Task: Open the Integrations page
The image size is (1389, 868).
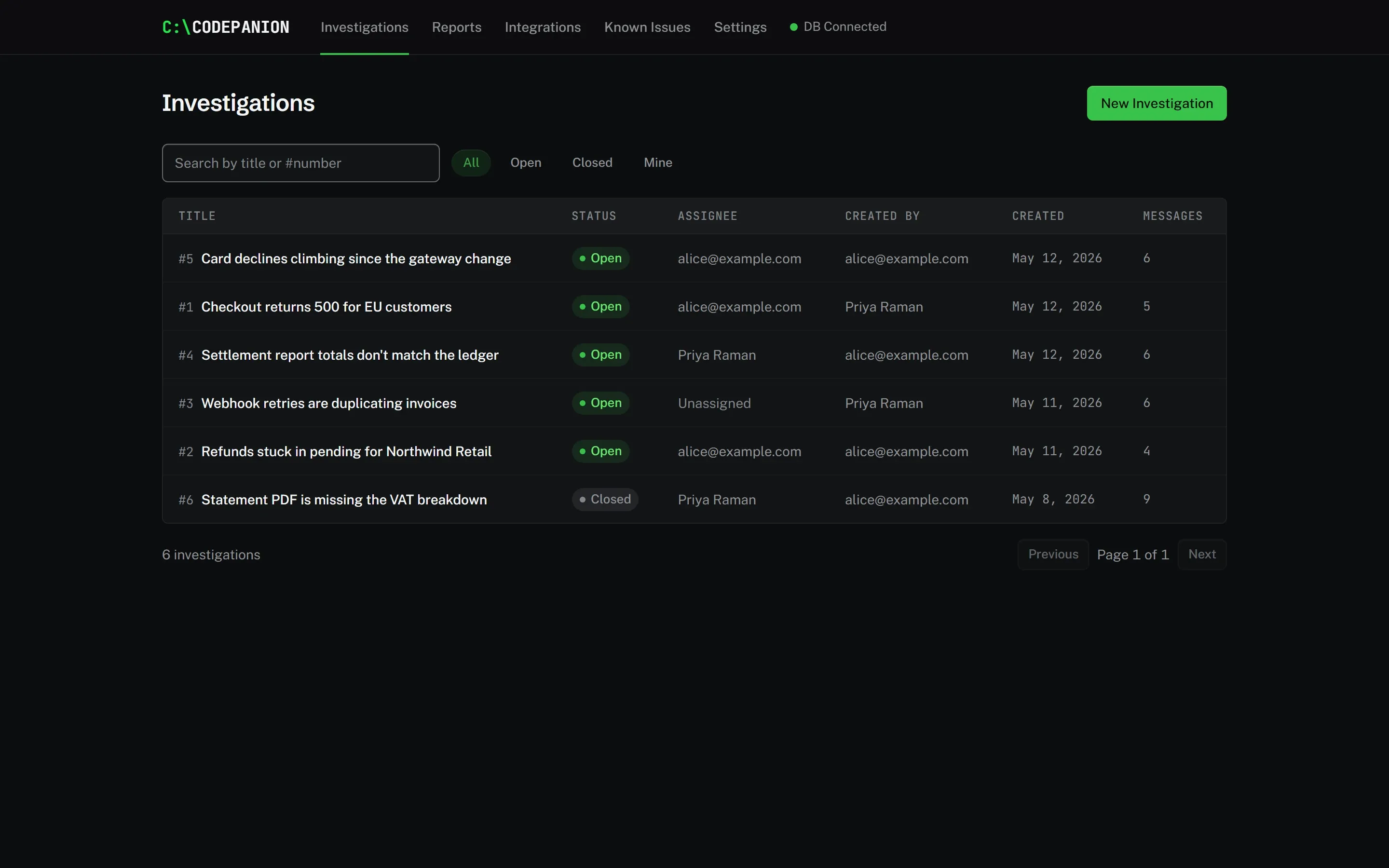Action: [x=543, y=27]
